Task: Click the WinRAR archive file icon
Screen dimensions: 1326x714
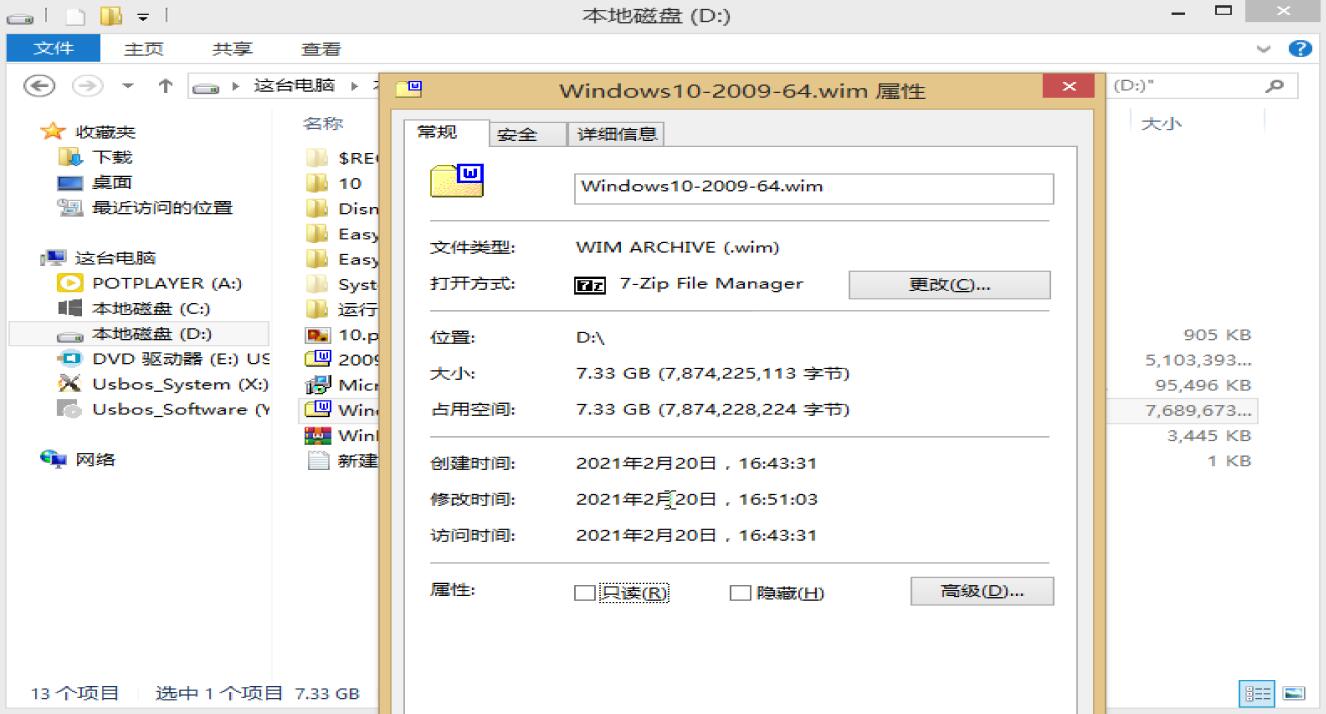Action: coord(318,435)
